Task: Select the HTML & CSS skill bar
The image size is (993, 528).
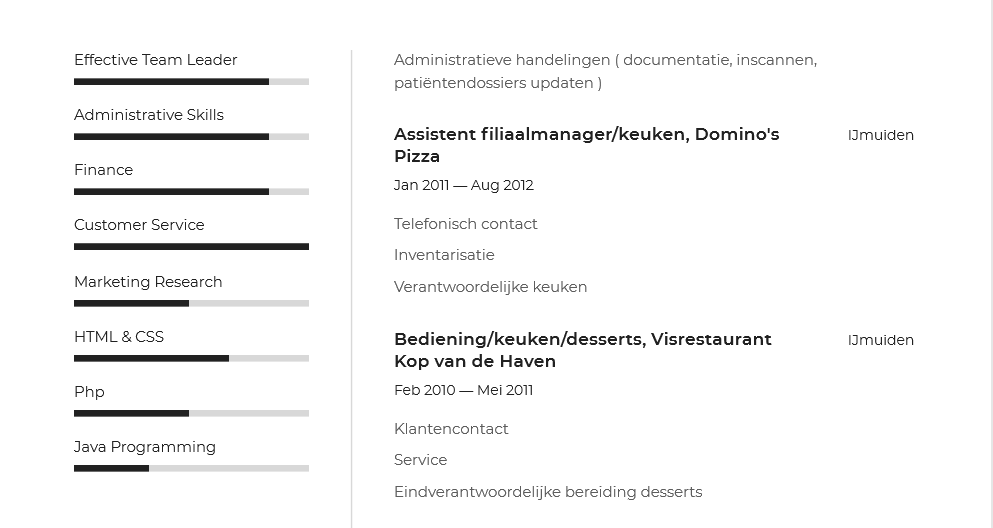Action: pos(191,358)
